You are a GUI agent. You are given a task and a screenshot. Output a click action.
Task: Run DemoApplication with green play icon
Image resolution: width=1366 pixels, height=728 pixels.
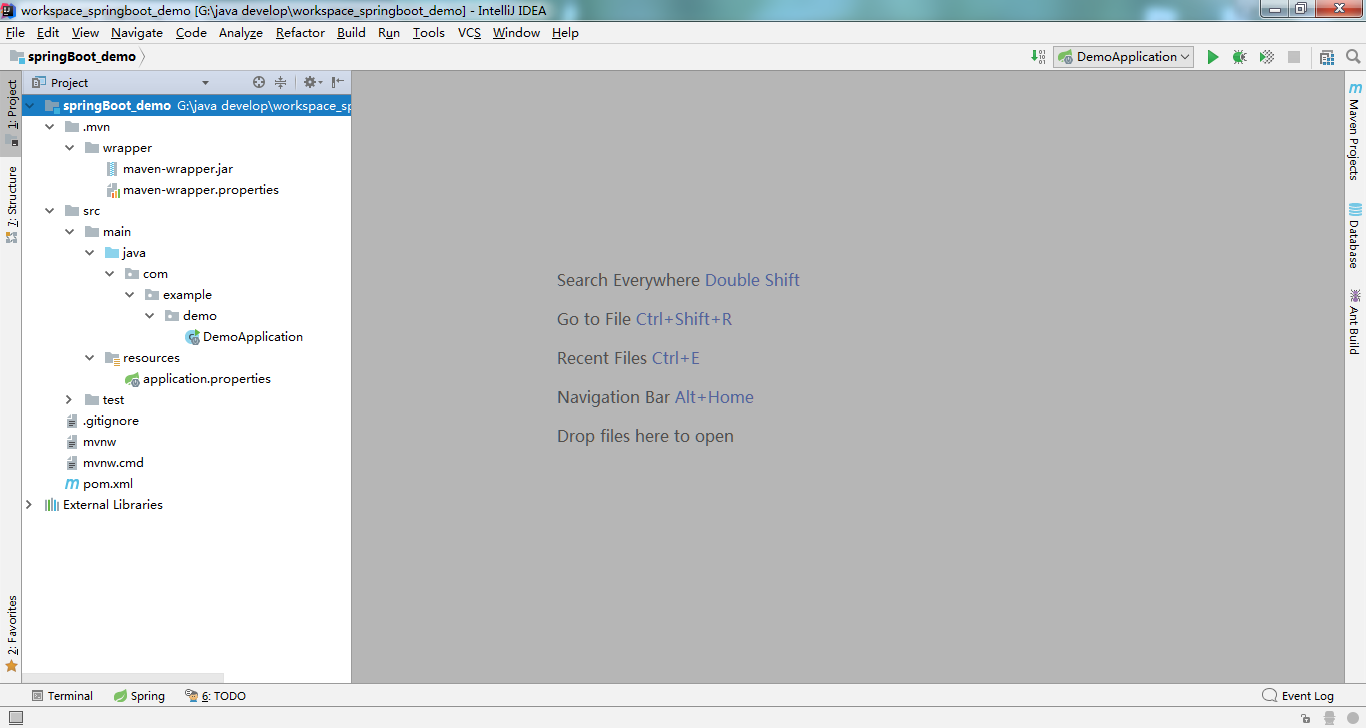point(1213,57)
